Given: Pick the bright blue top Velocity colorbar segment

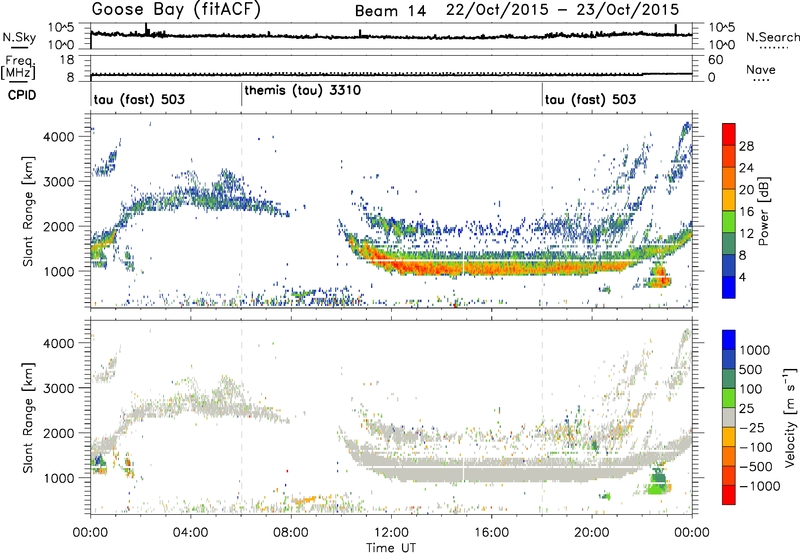Looking at the screenshot, I should 729,340.
